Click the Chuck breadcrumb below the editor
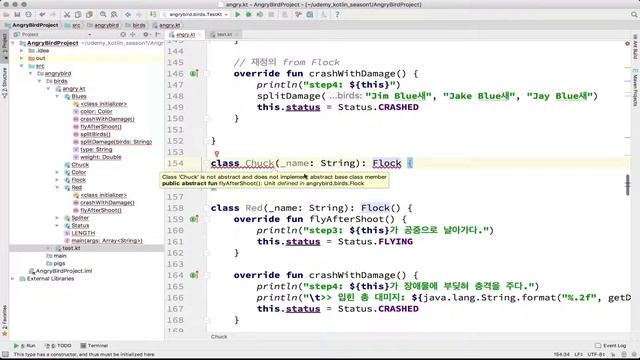This screenshot has width=640, height=360. pos(219,337)
